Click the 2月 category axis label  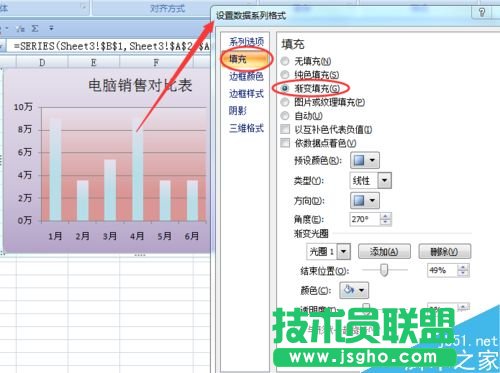click(x=82, y=236)
